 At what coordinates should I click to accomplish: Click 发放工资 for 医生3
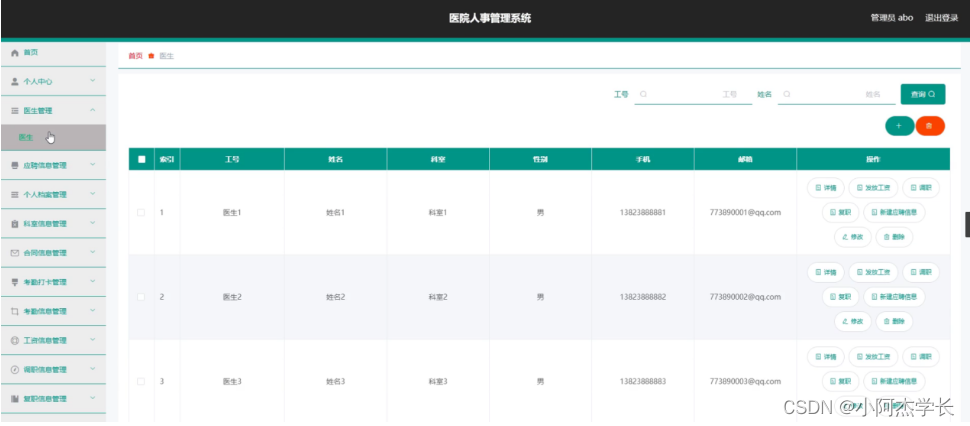873,357
